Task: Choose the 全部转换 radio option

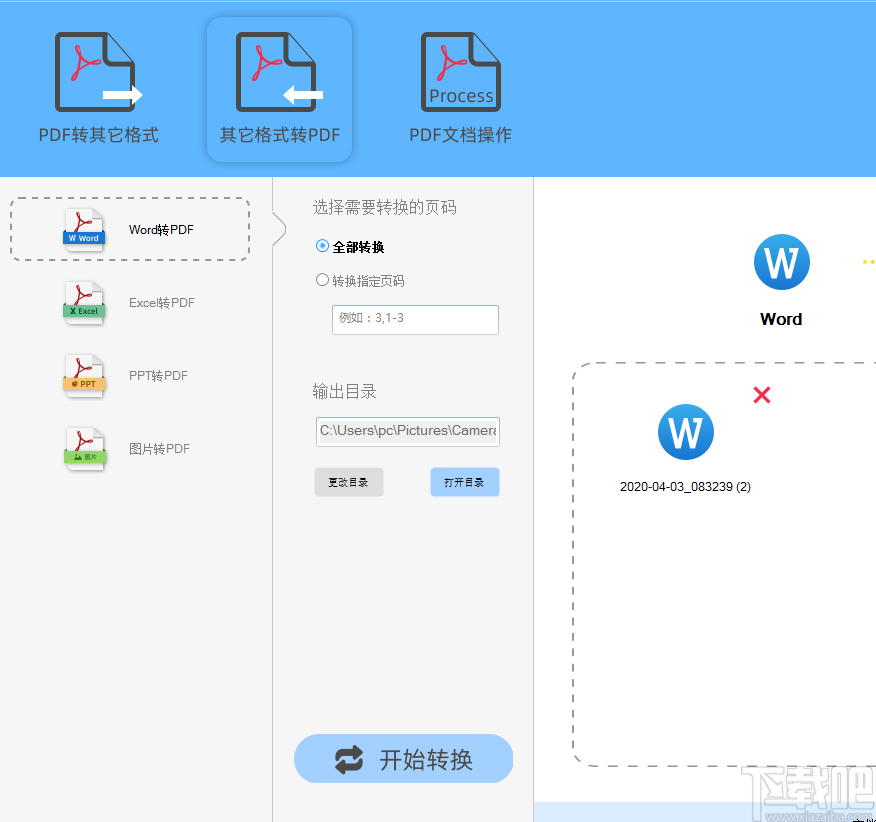Action: click(350, 246)
